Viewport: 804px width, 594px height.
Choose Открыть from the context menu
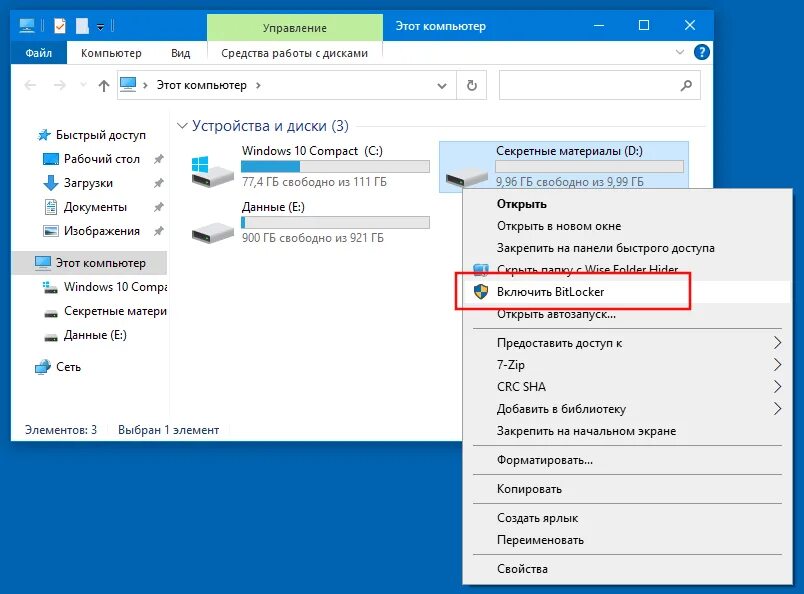(627, 204)
